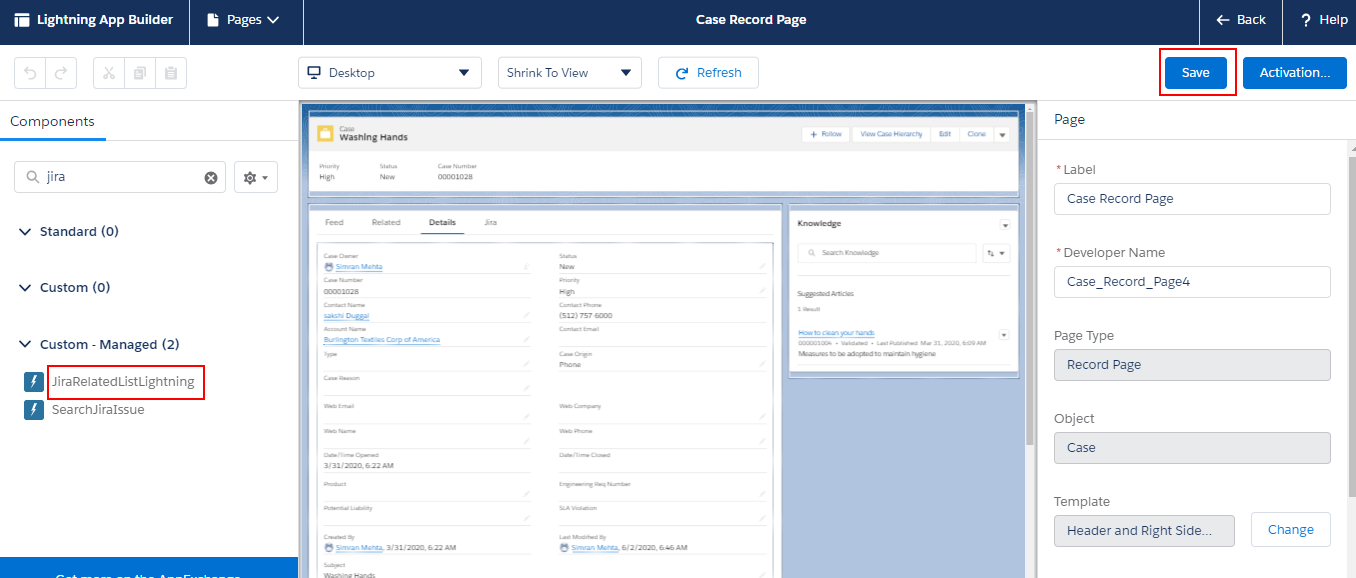Click the Case record icon in preview

(324, 134)
